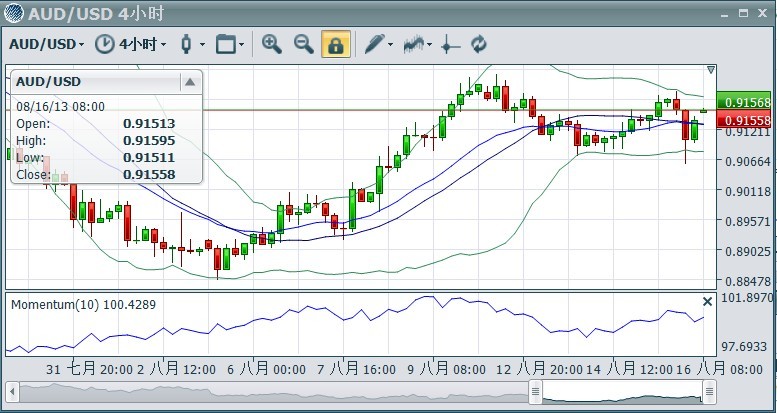Select the candlestick chart type icon

tap(186, 44)
